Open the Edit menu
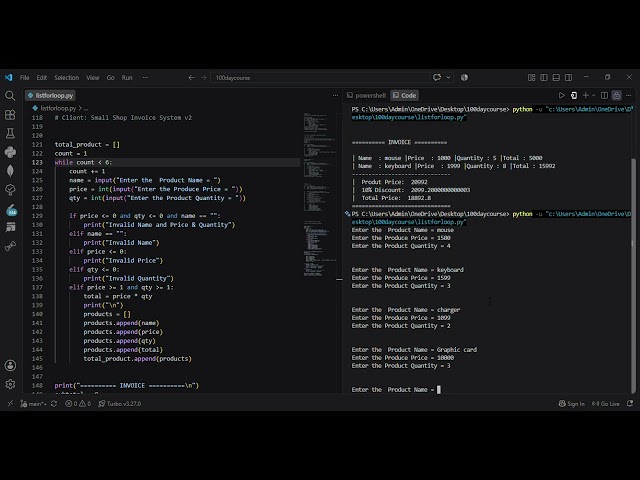640x480 pixels. pos(42,78)
